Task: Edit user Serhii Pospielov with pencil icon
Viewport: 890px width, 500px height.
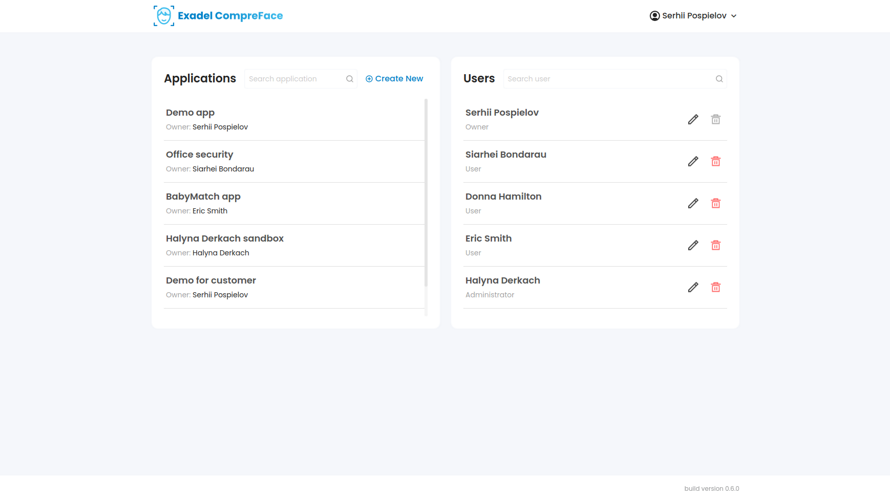Action: pyautogui.click(x=693, y=119)
